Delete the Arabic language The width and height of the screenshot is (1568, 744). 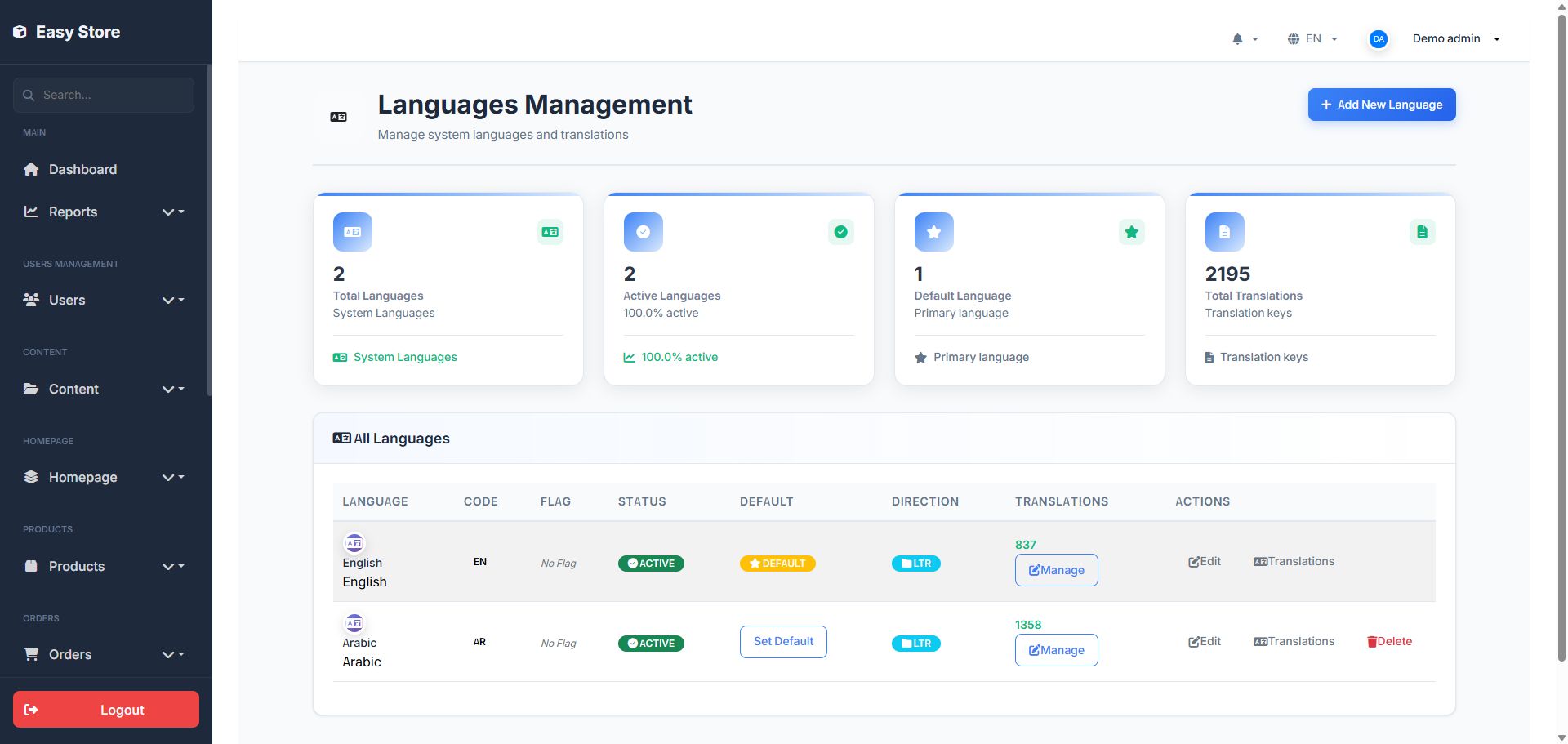(1389, 642)
